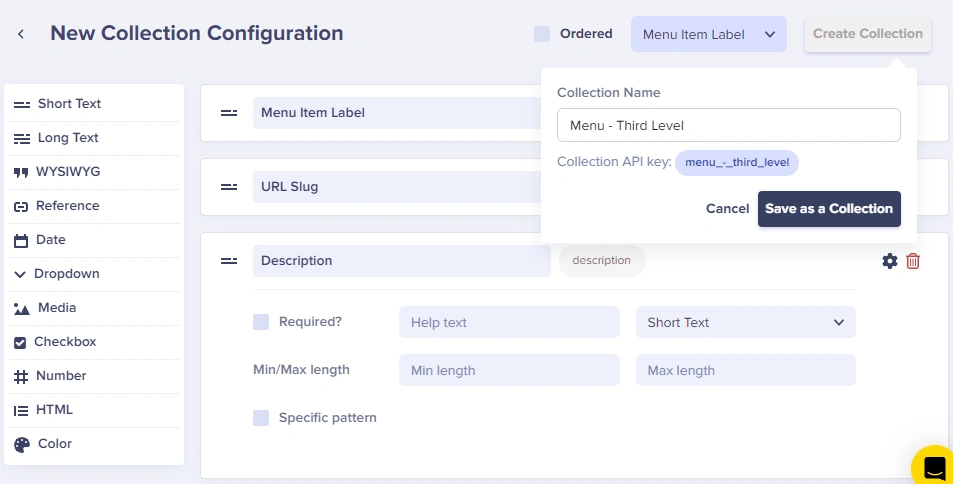Image resolution: width=953 pixels, height=484 pixels.
Task: Click the back arrow icon
Action: pyautogui.click(x=21, y=34)
